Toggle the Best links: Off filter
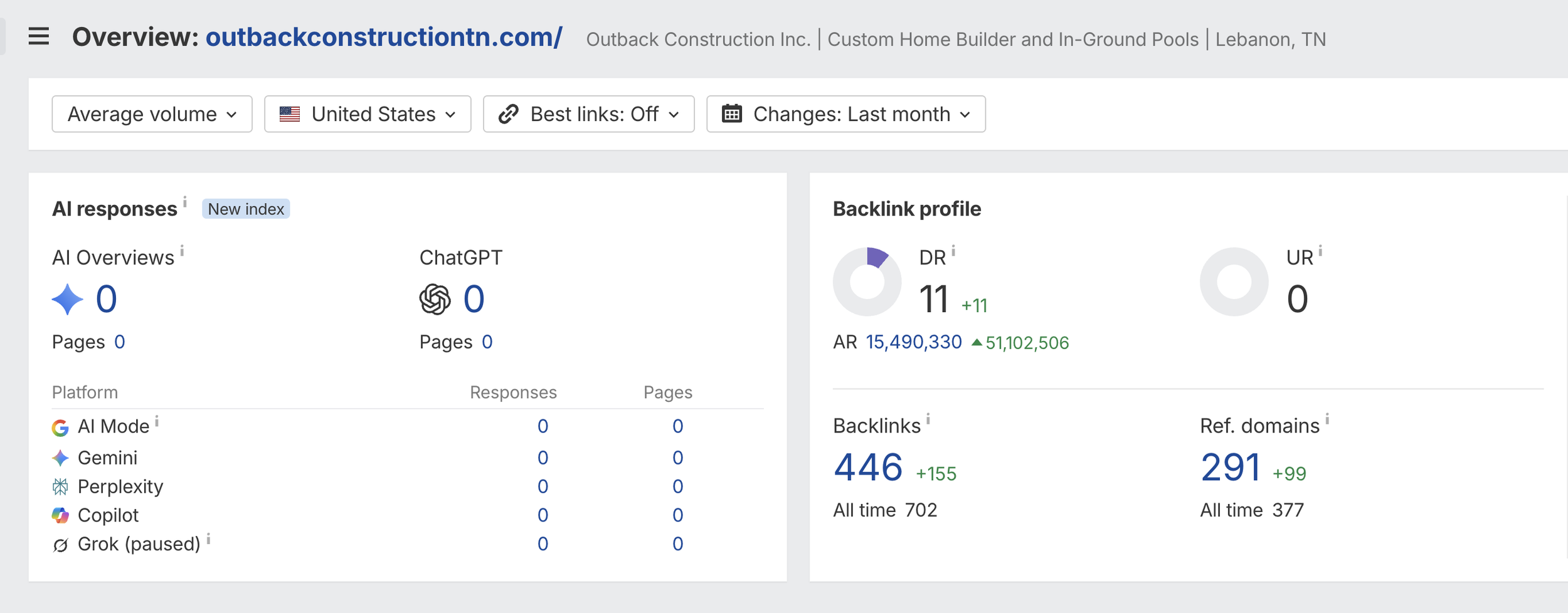The height and width of the screenshot is (613, 1568). pos(589,114)
